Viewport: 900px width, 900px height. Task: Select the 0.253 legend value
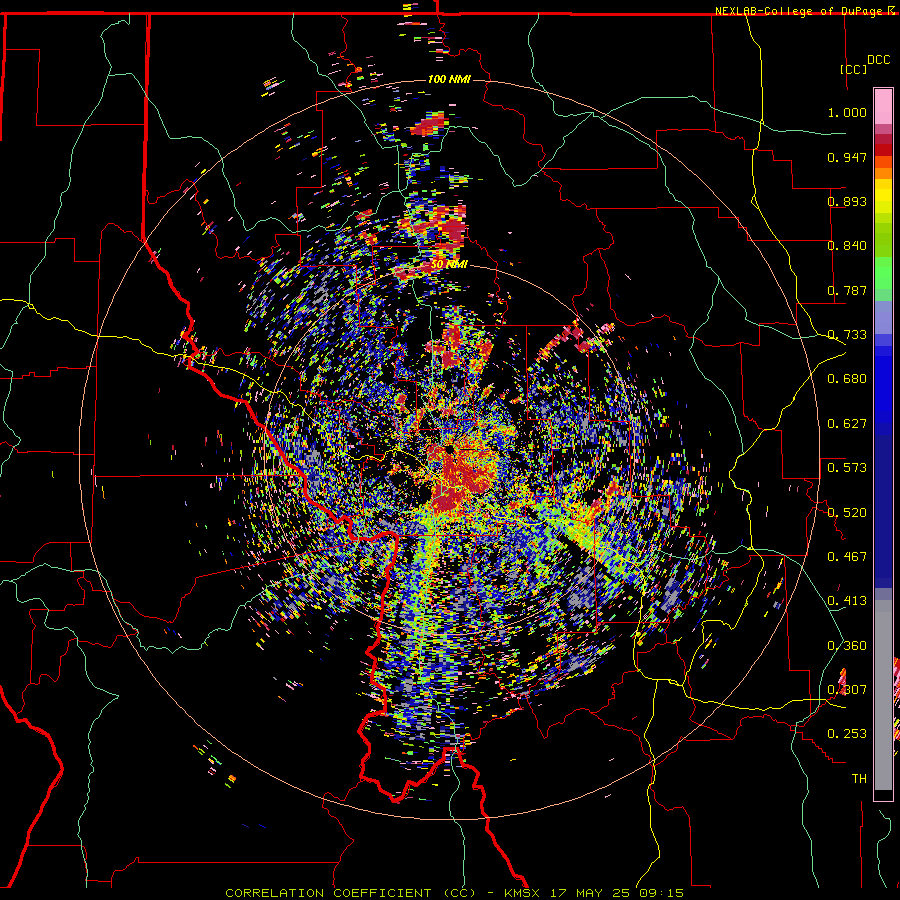coord(847,734)
